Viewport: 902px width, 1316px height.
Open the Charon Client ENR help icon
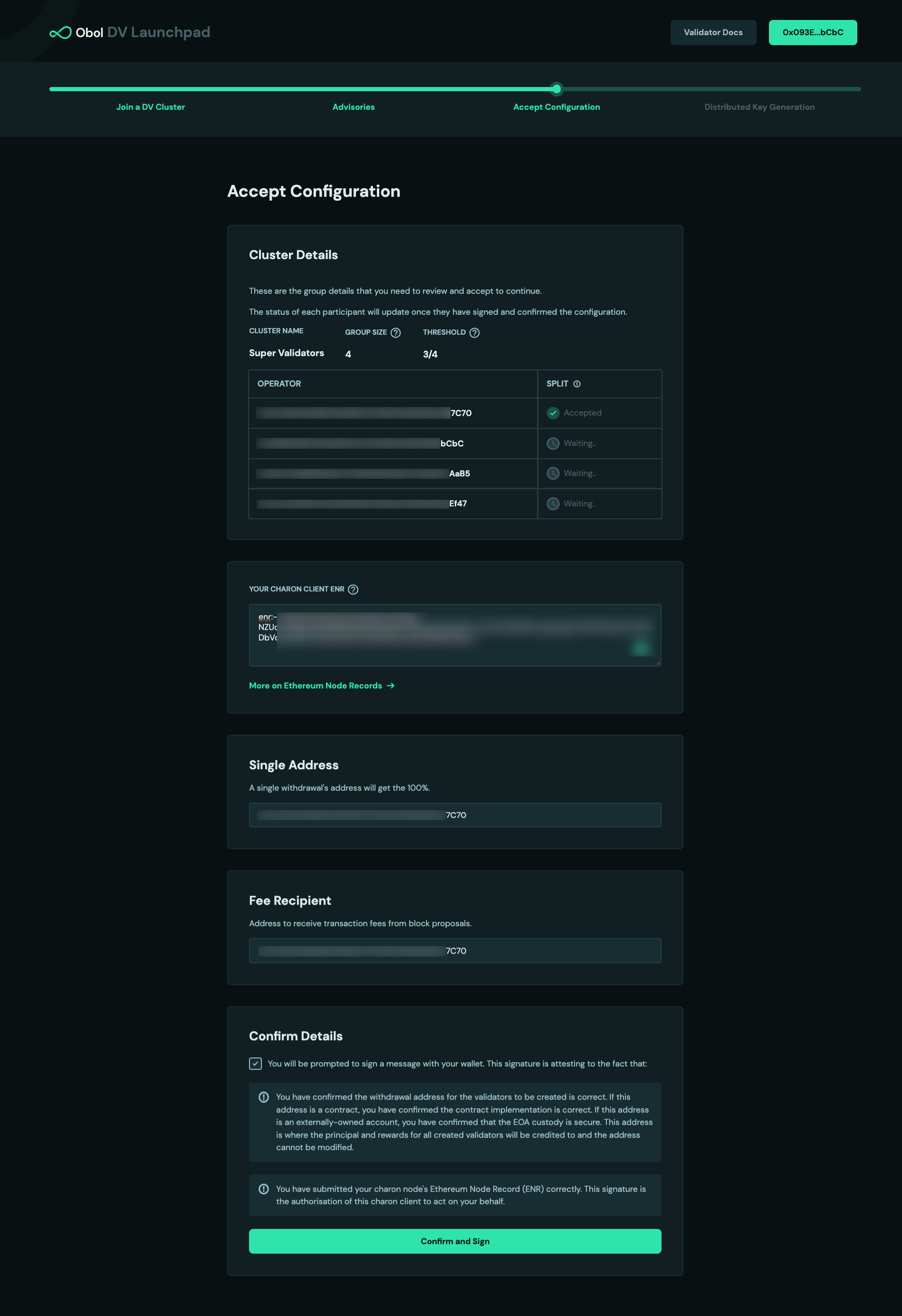pos(353,590)
